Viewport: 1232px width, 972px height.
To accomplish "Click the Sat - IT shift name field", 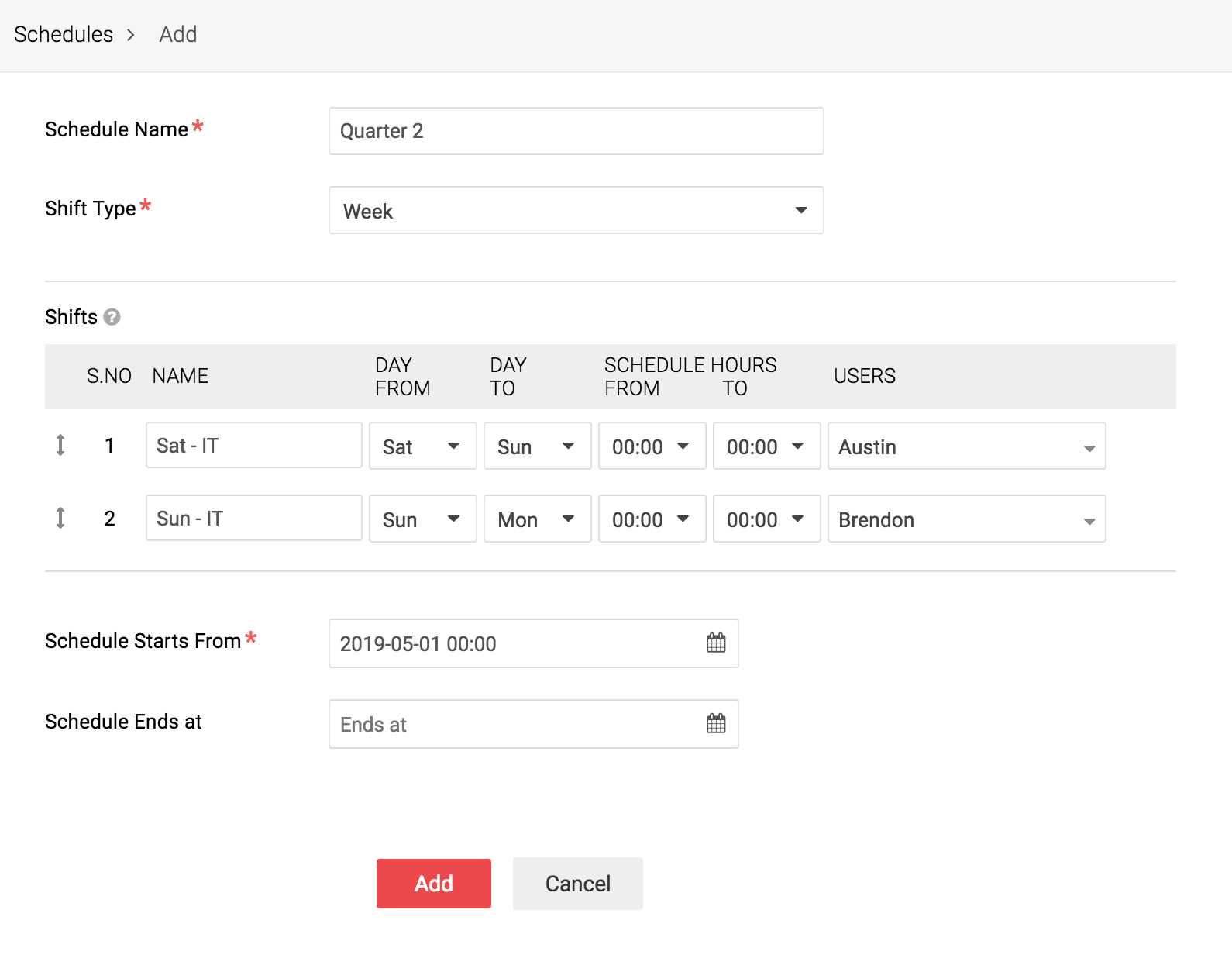I will pos(253,445).
